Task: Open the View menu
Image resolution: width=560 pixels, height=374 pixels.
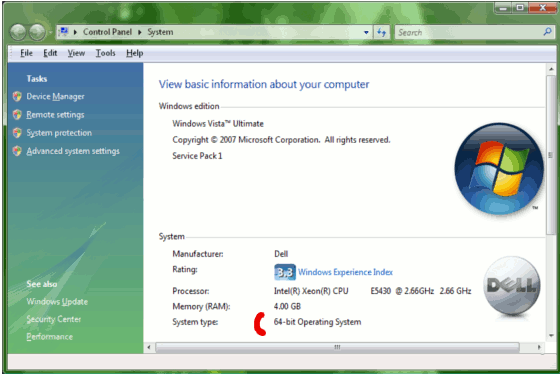Action: [x=76, y=53]
